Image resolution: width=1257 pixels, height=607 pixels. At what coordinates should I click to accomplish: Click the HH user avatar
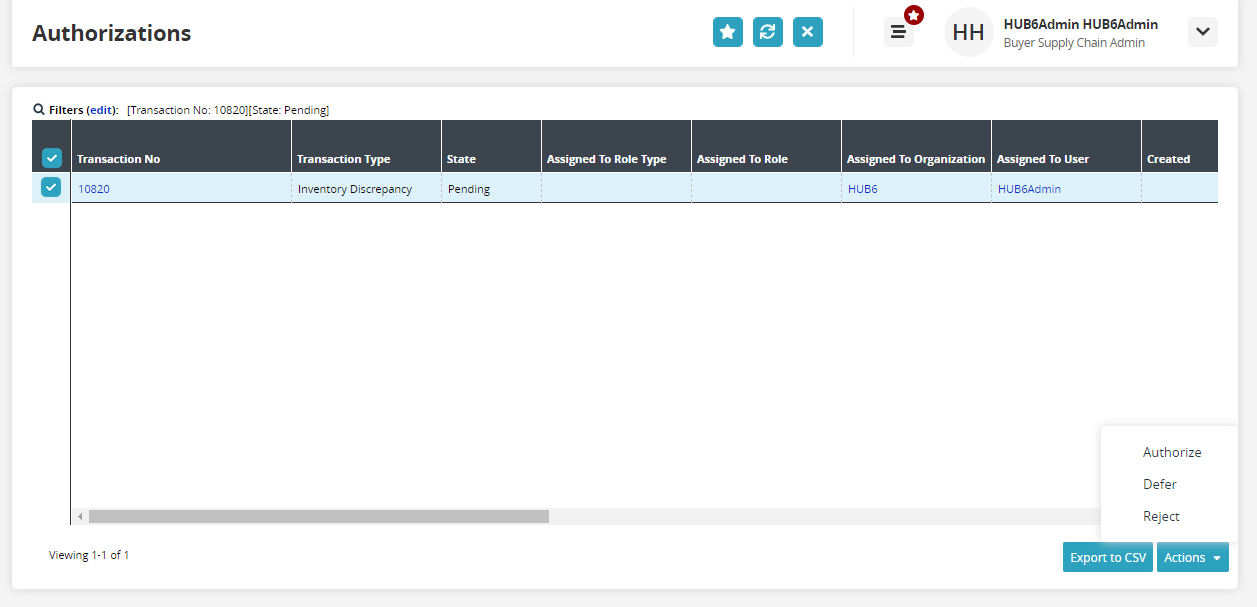(967, 32)
